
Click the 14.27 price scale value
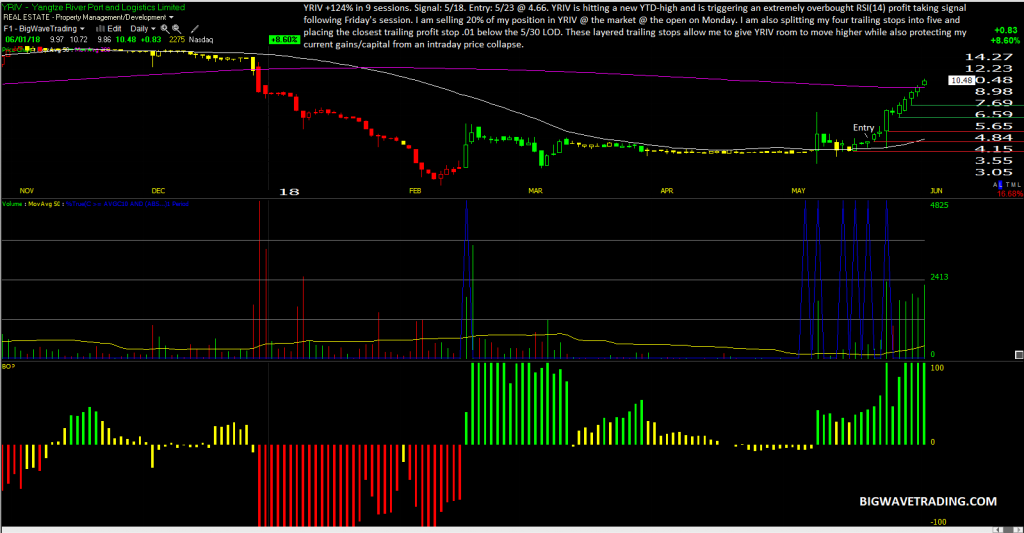tap(989, 57)
